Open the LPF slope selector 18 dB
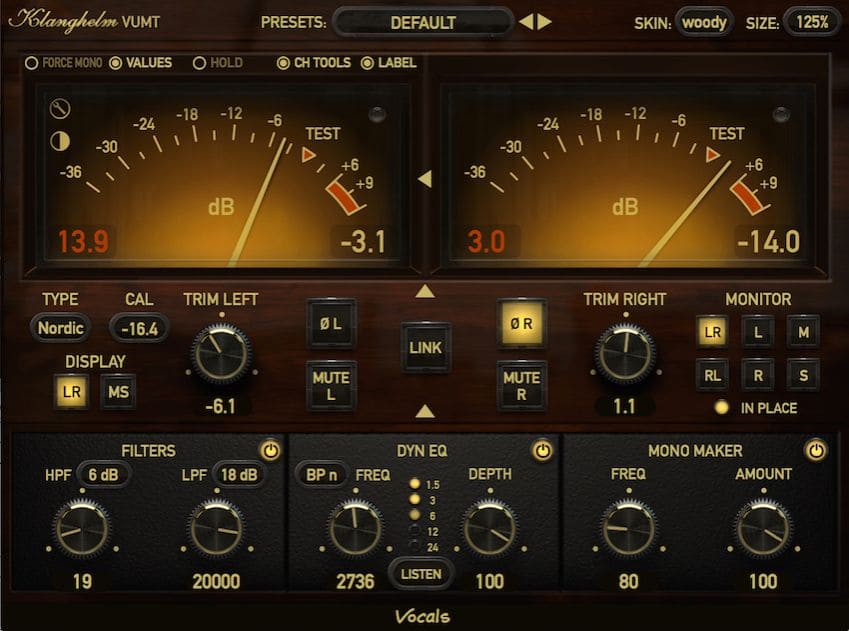 point(239,475)
